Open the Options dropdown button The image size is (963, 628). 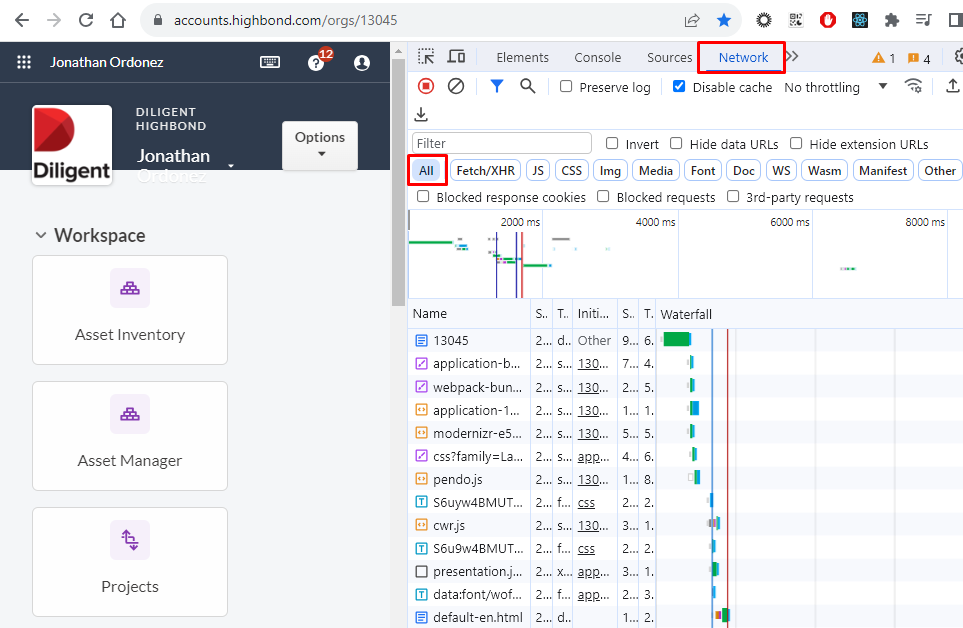point(320,145)
